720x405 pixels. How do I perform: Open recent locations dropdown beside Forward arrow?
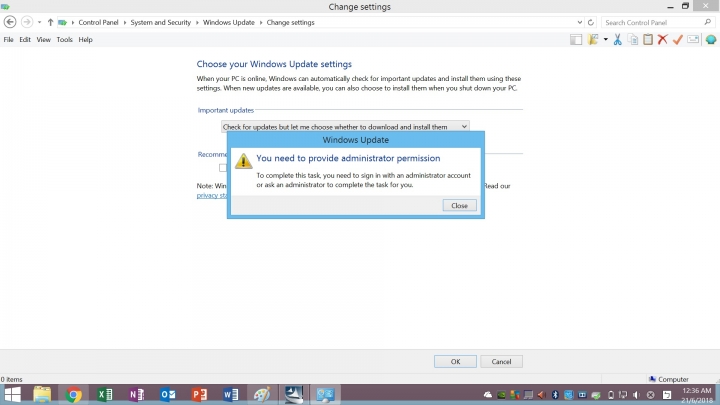[39, 22]
